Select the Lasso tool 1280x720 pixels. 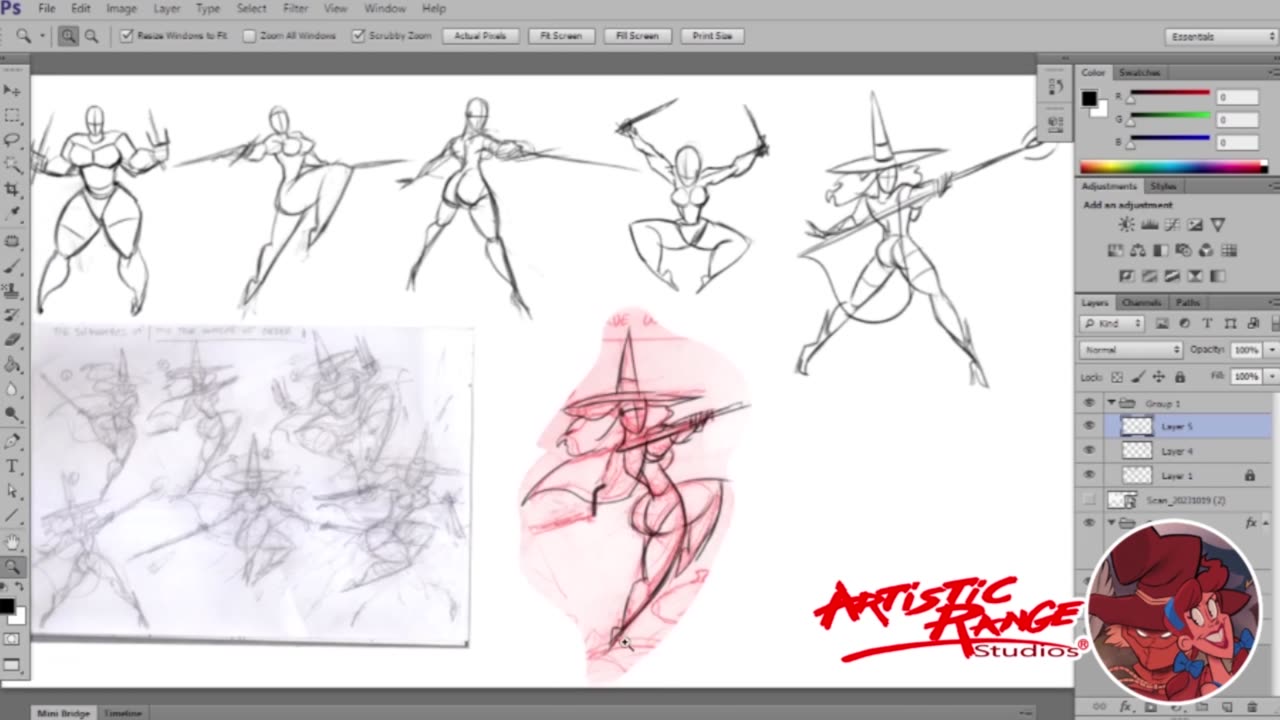pyautogui.click(x=12, y=140)
